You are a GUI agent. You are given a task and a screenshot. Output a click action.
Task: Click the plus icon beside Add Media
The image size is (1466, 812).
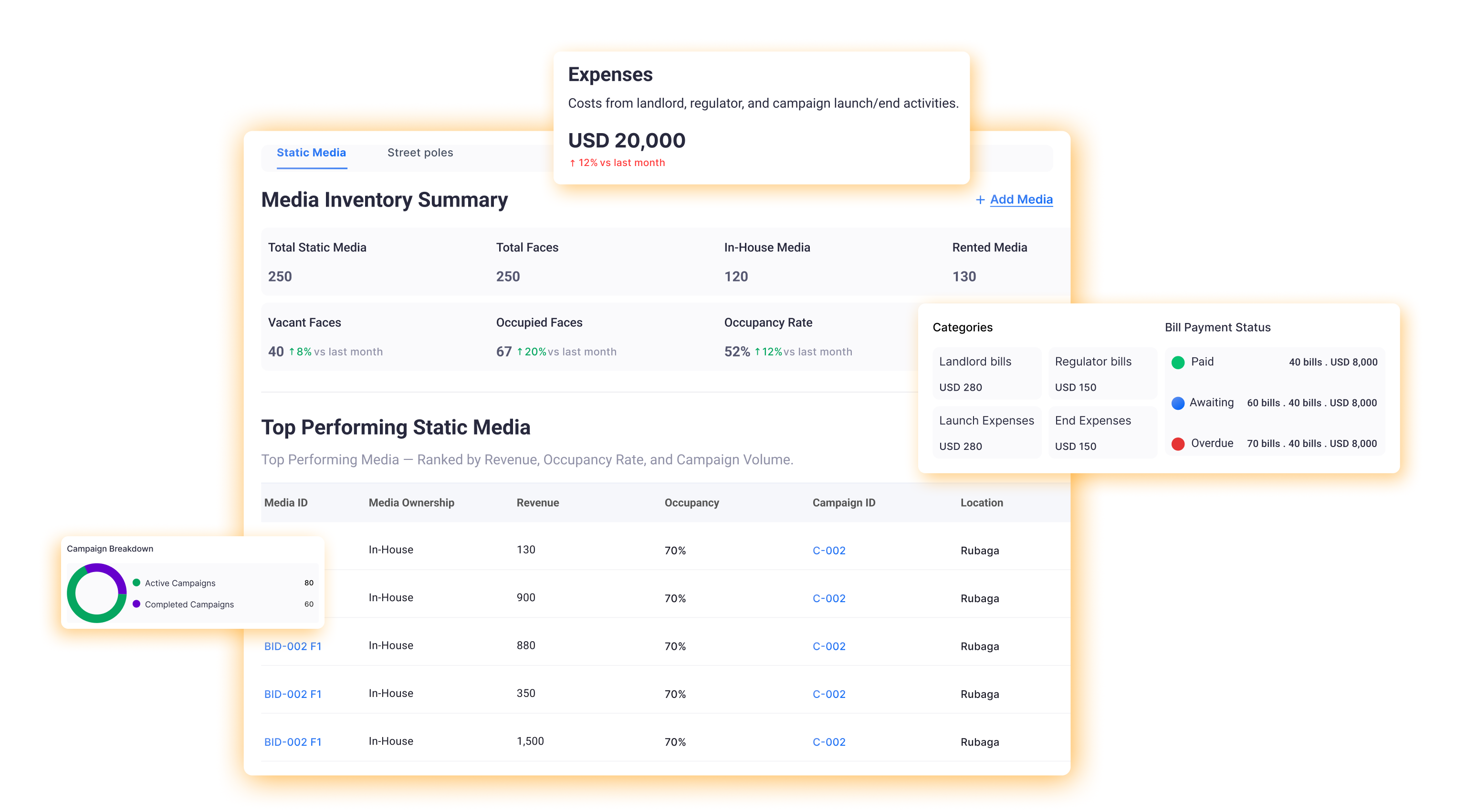pos(980,200)
